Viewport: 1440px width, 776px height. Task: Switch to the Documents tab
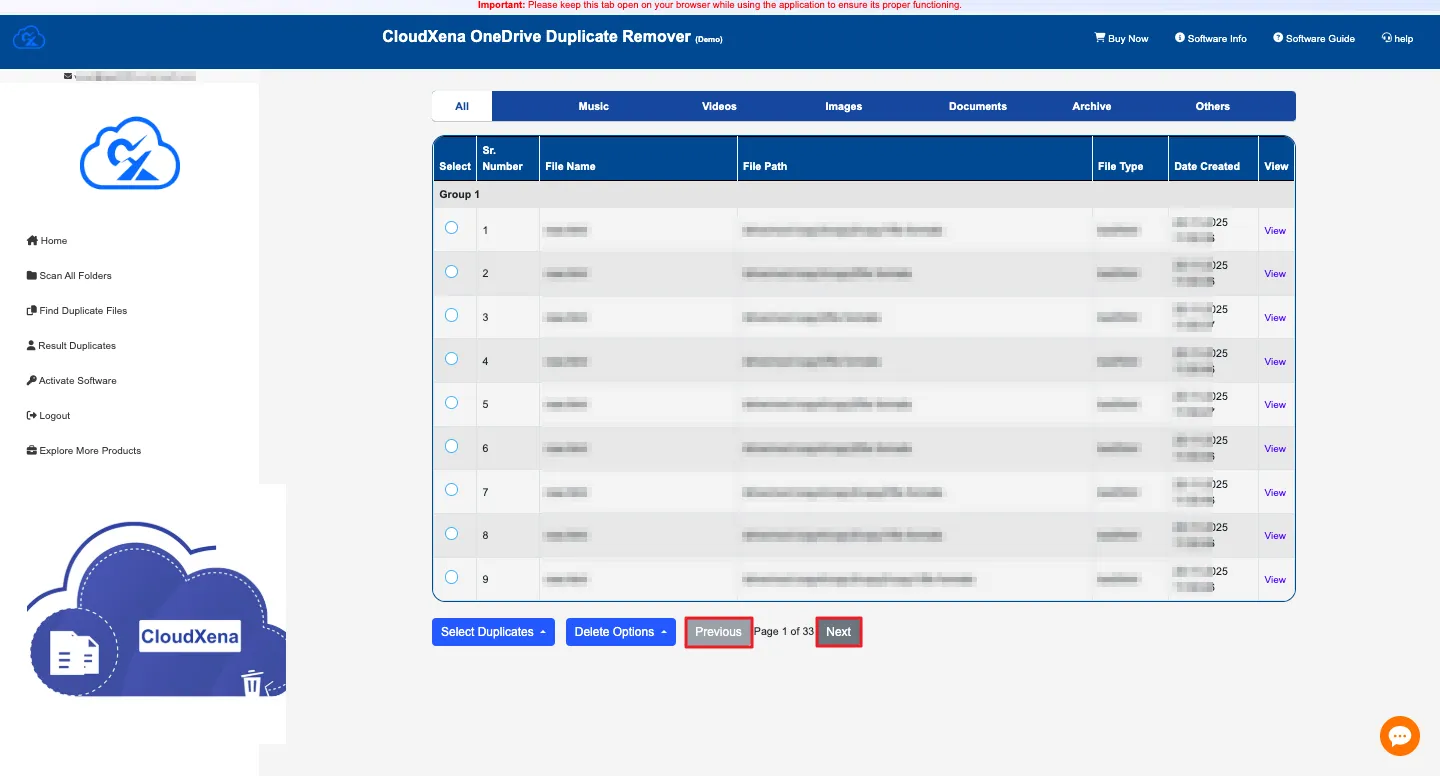pyautogui.click(x=977, y=106)
